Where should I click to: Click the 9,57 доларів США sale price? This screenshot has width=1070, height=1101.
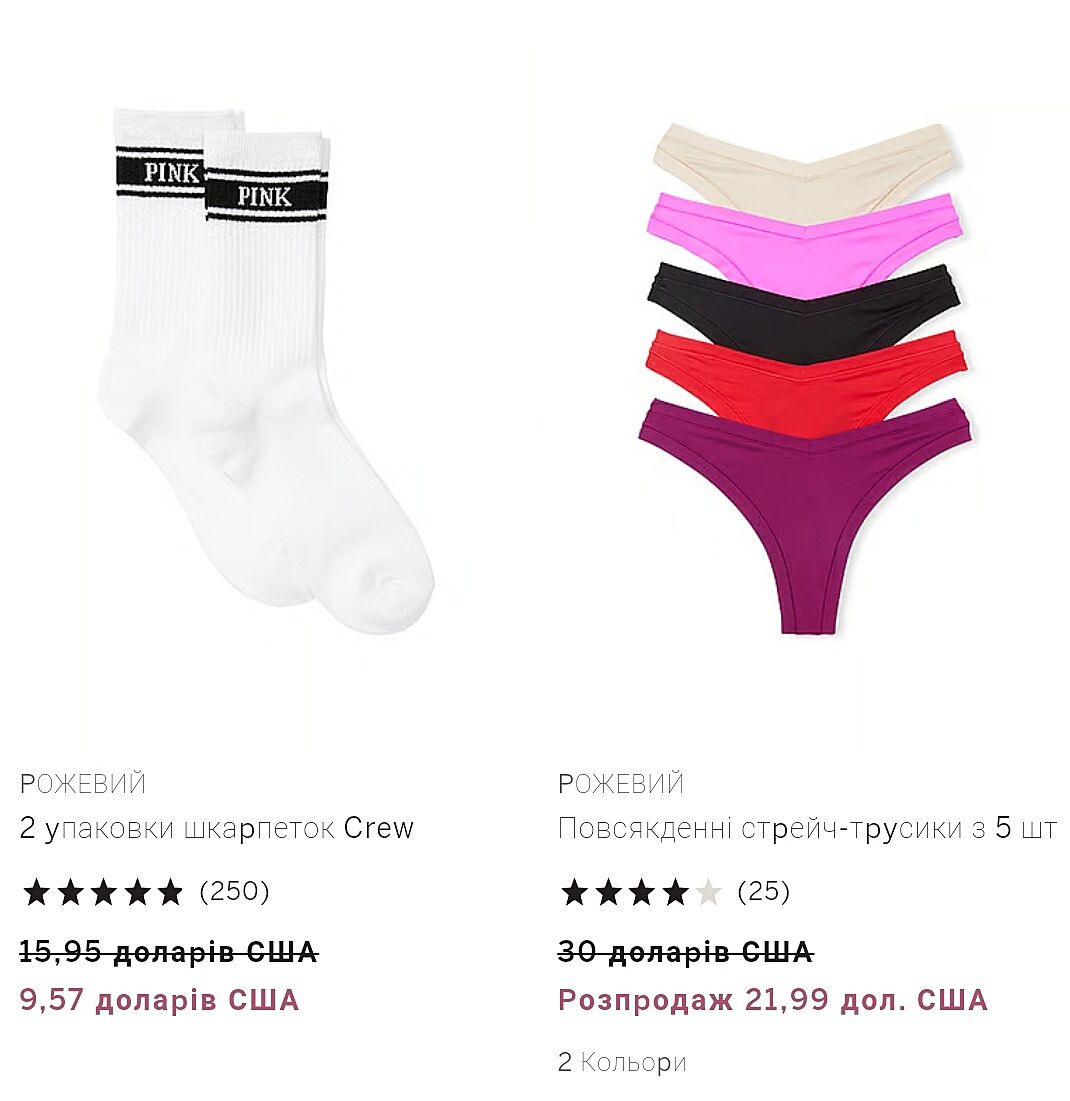(x=159, y=1001)
